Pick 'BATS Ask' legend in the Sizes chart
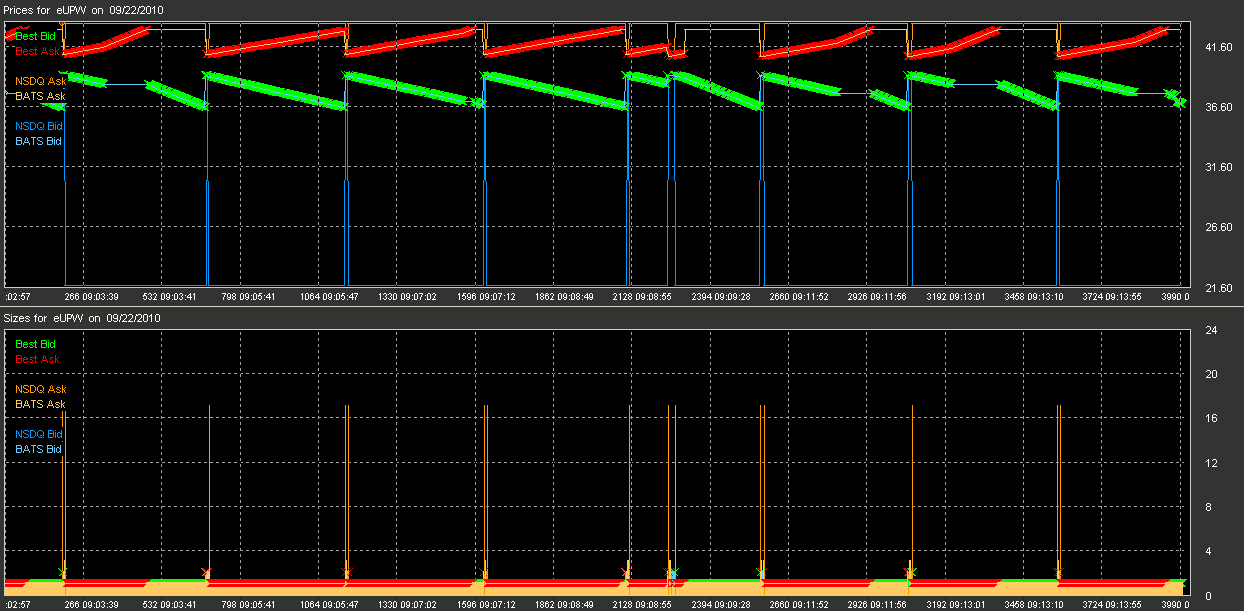This screenshot has width=1244, height=611. 40,404
